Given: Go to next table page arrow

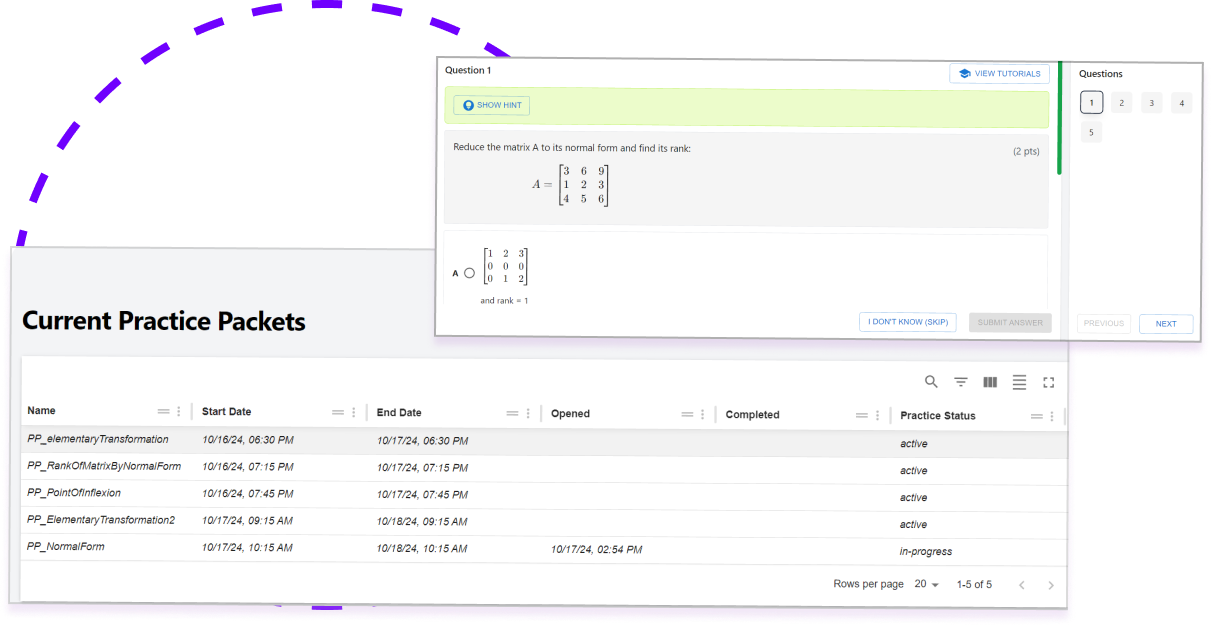Looking at the screenshot, I should tap(1051, 585).
